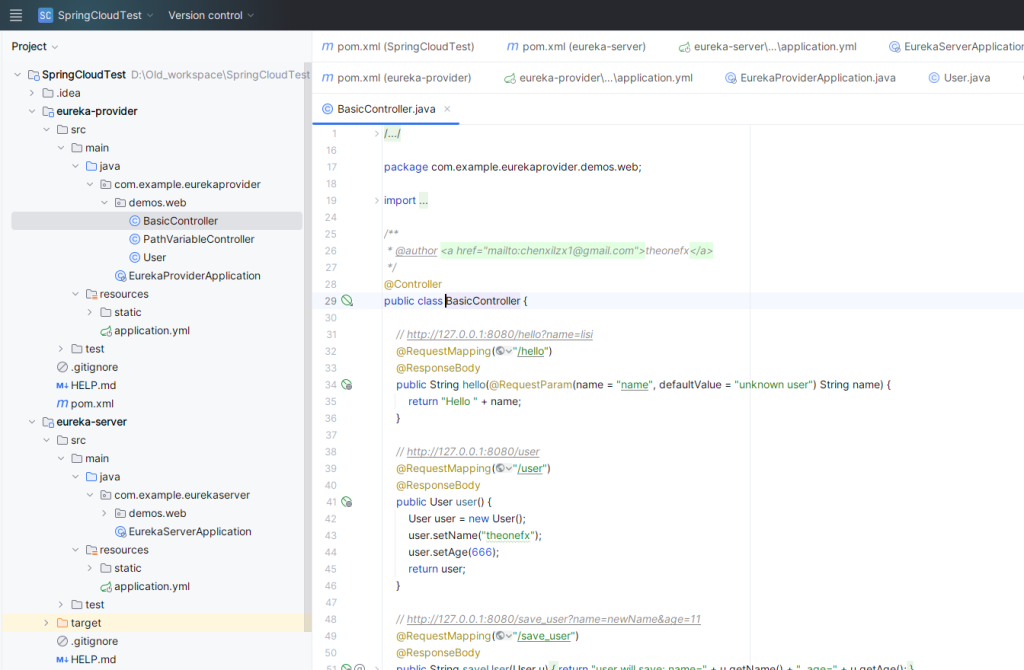
Task: Open the Version control dropdown
Action: (x=211, y=15)
